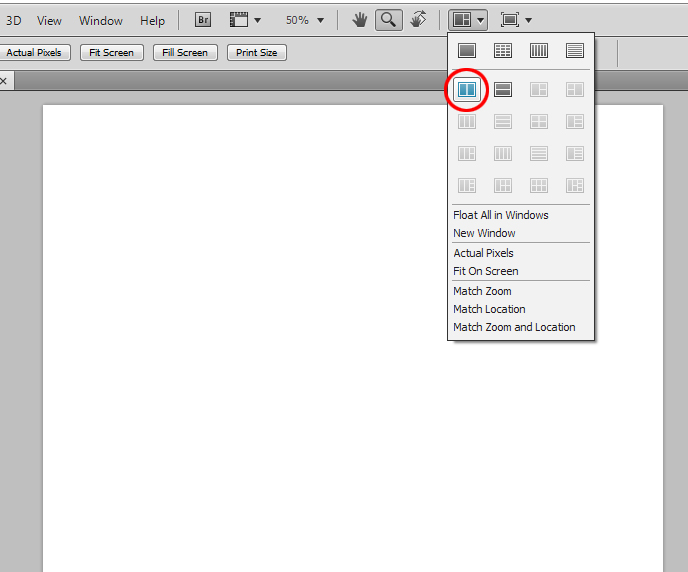The width and height of the screenshot is (688, 572).
Task: Open the Help menu
Action: [153, 20]
